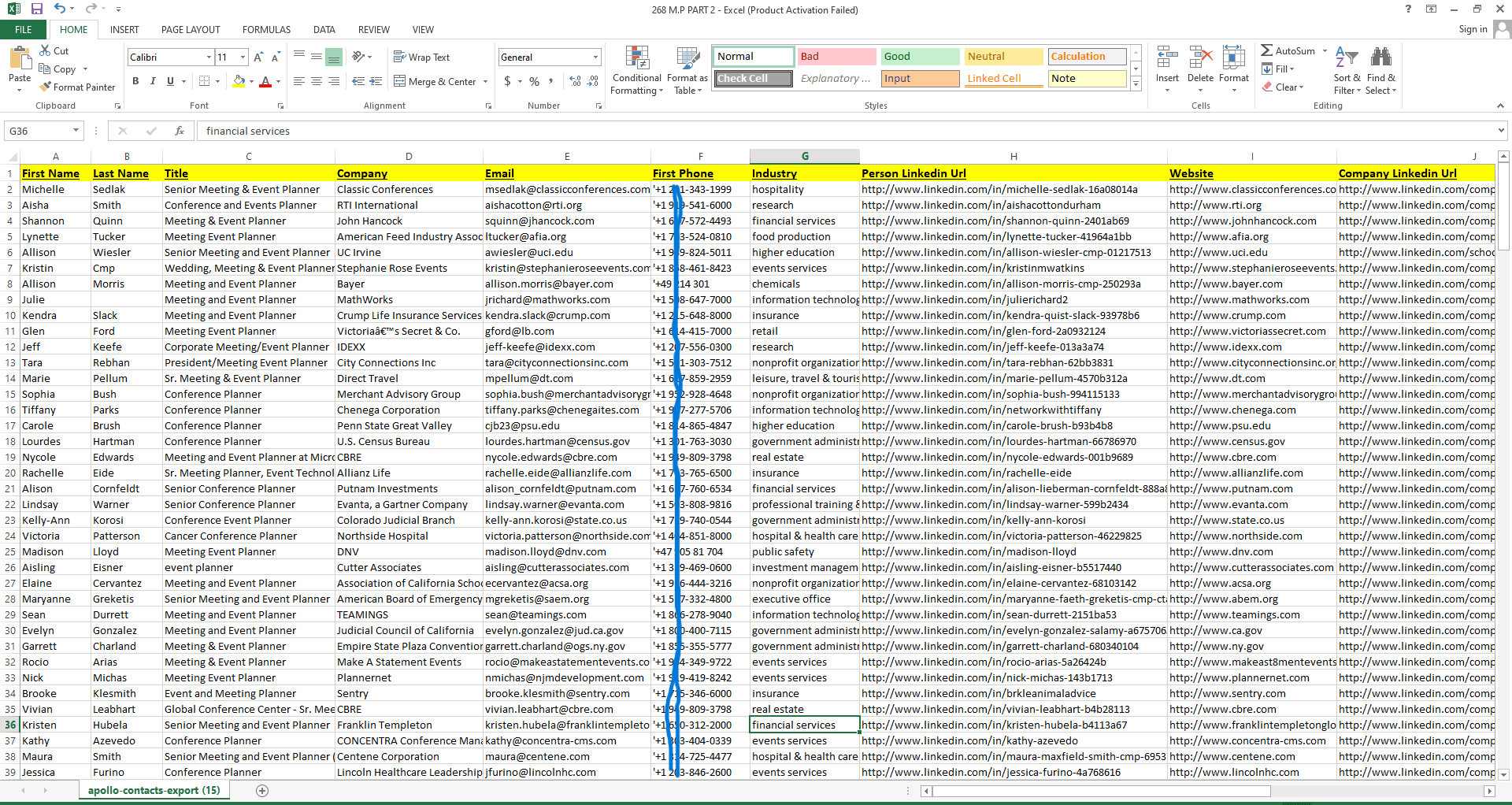Open Find & Select binoculars

(x=1380, y=70)
